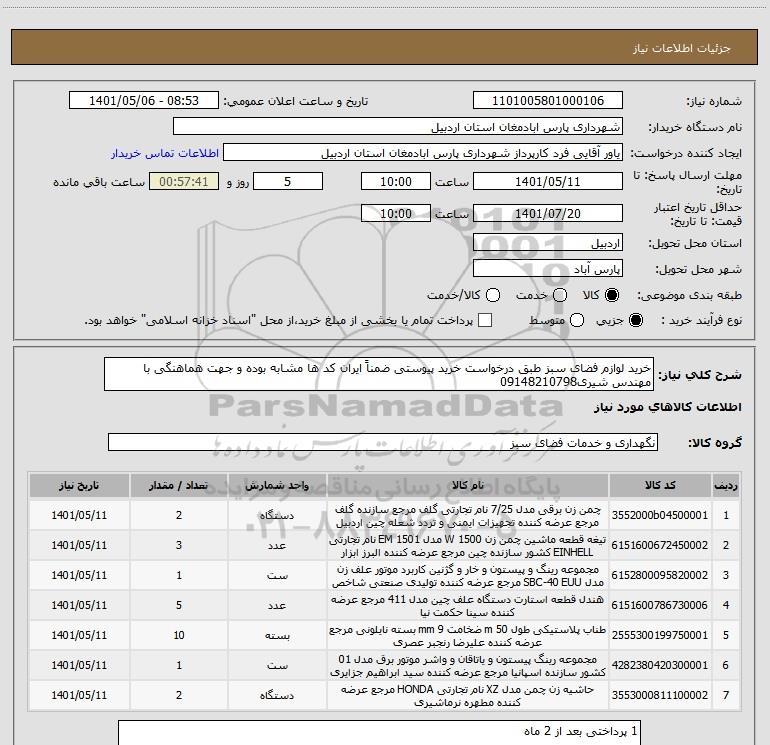Click the ردیف column header
The width and height of the screenshot is (770, 745).
[x=726, y=485]
